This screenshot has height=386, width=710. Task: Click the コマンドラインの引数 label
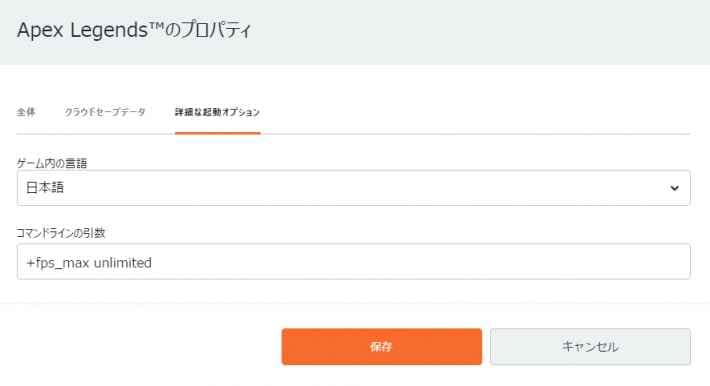click(61, 233)
